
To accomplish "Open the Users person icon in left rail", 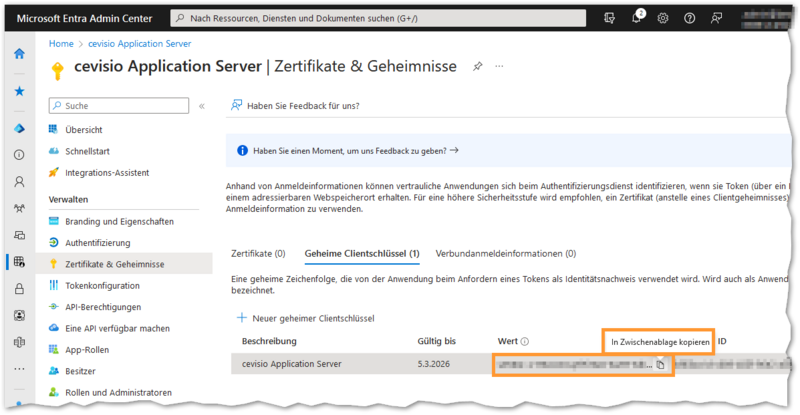I will (19, 182).
